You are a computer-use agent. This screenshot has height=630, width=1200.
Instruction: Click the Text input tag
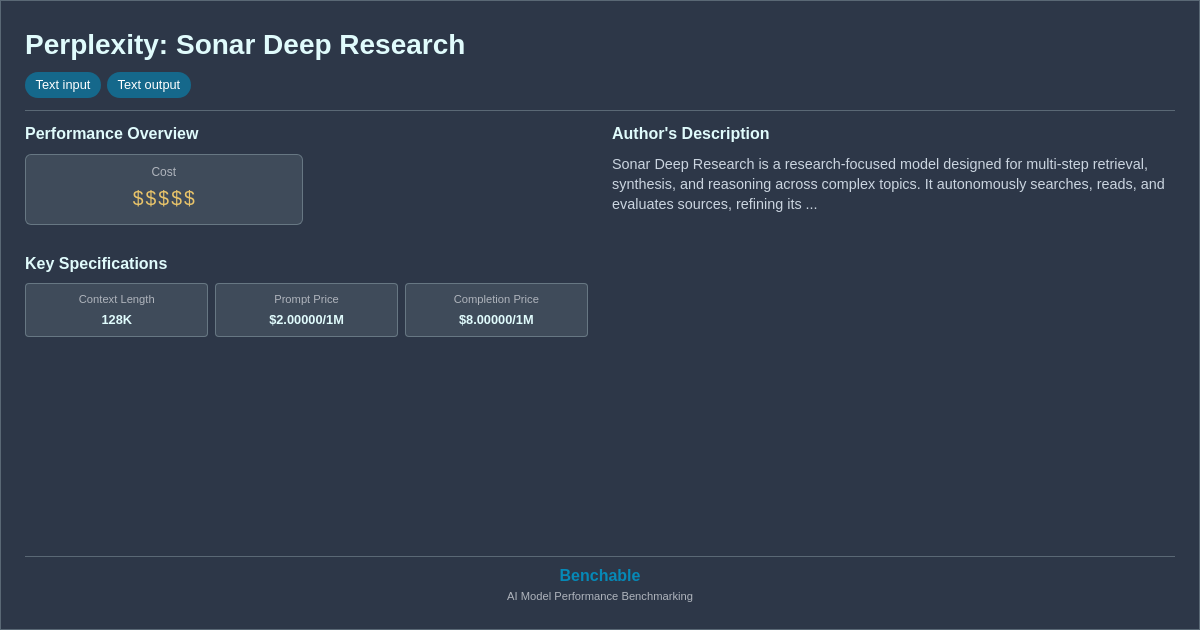[63, 85]
